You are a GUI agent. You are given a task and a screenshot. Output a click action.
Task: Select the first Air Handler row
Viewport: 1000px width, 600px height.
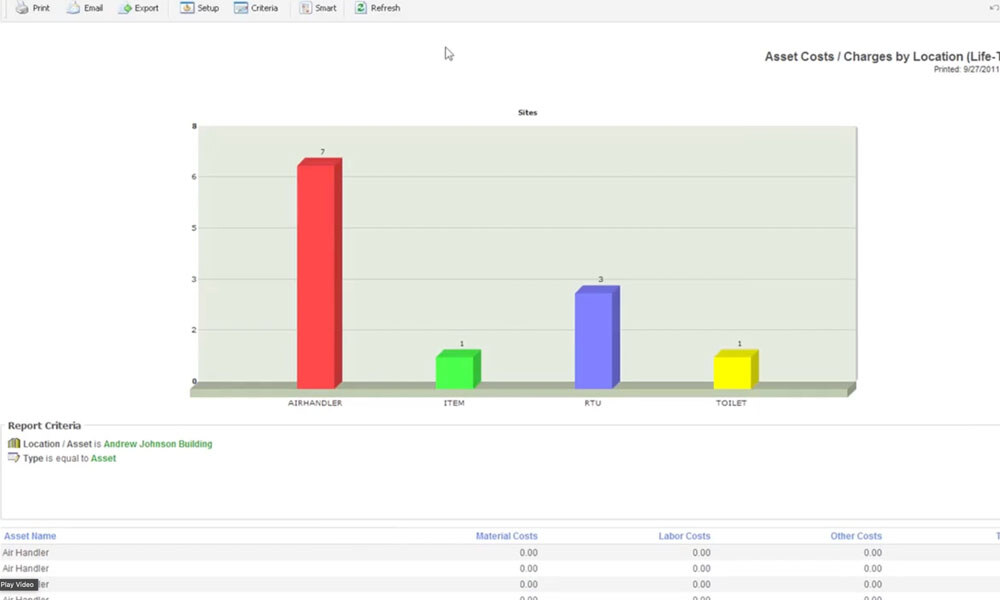tap(27, 552)
